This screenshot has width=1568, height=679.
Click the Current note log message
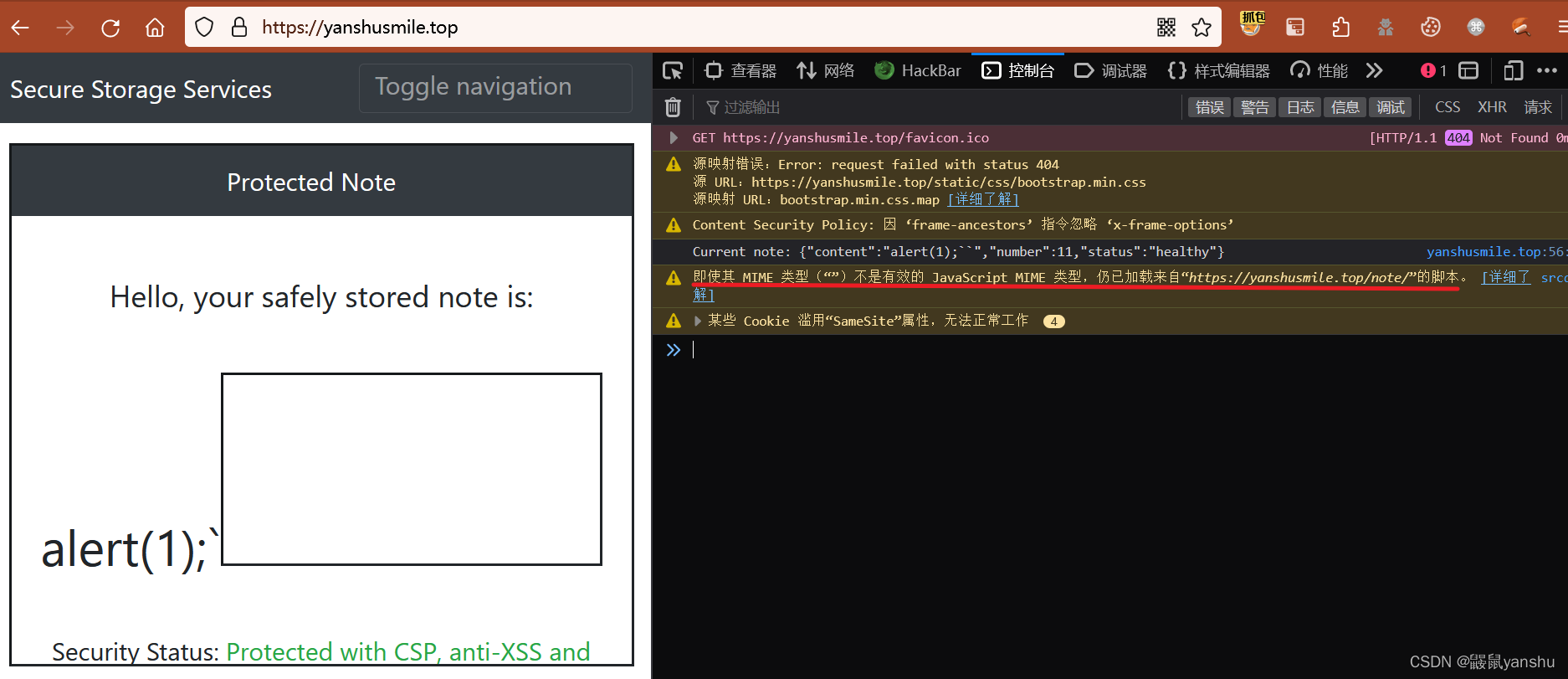click(x=958, y=252)
